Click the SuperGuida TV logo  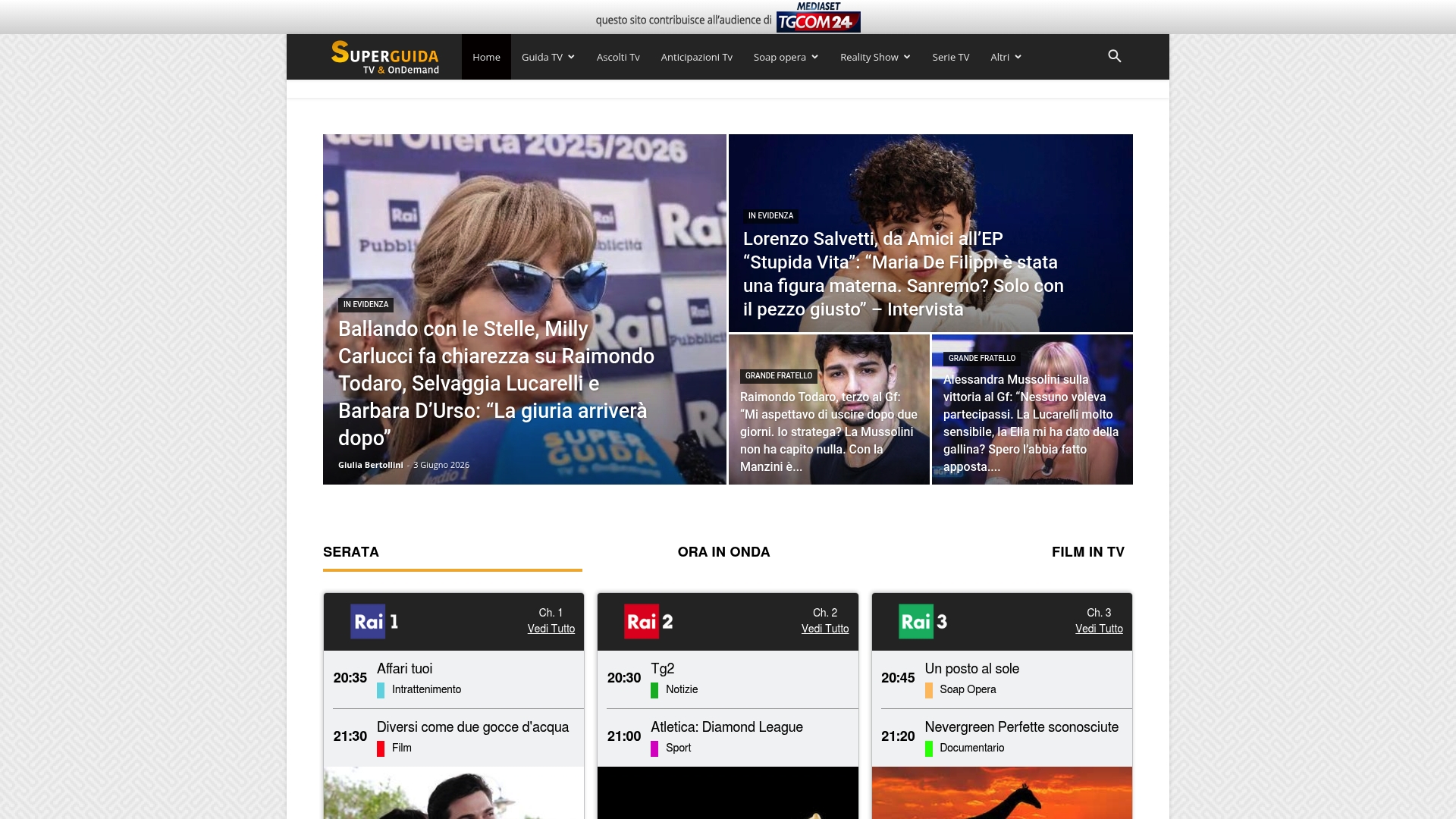pos(385,57)
